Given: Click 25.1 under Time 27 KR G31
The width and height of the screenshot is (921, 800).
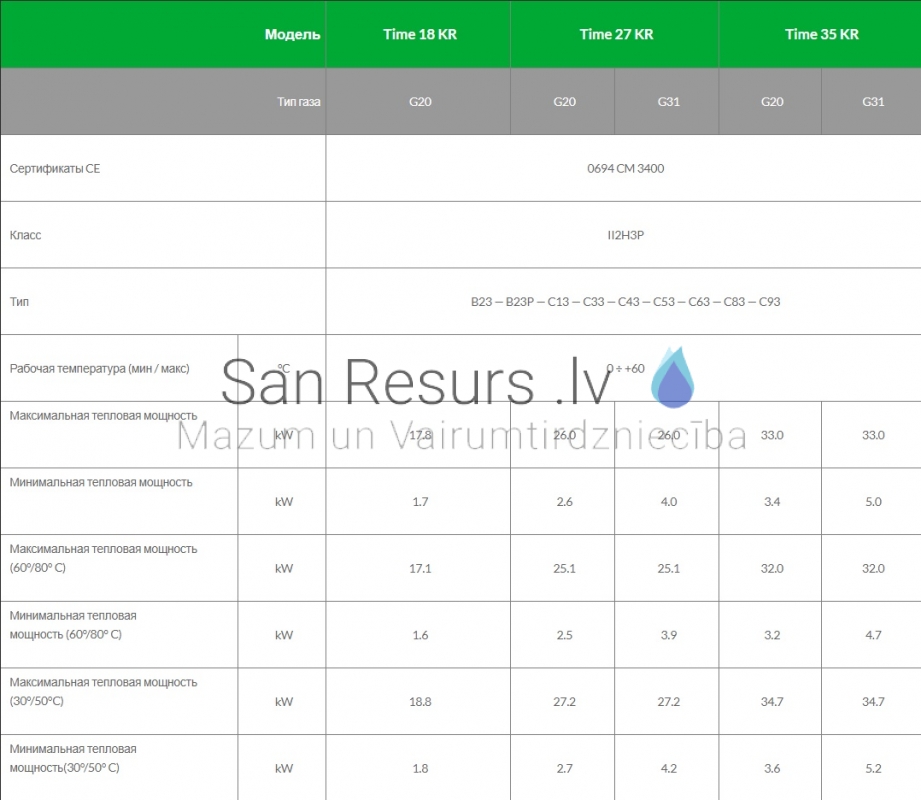Looking at the screenshot, I should tap(668, 568).
